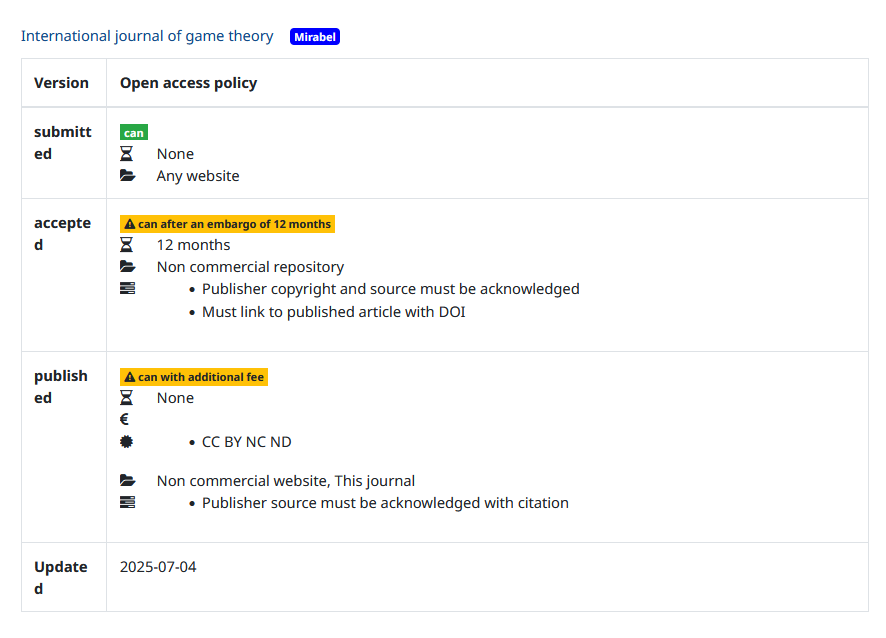This screenshot has height=638, width=886.
Task: Click the "Open access policy" column header
Action: (188, 83)
